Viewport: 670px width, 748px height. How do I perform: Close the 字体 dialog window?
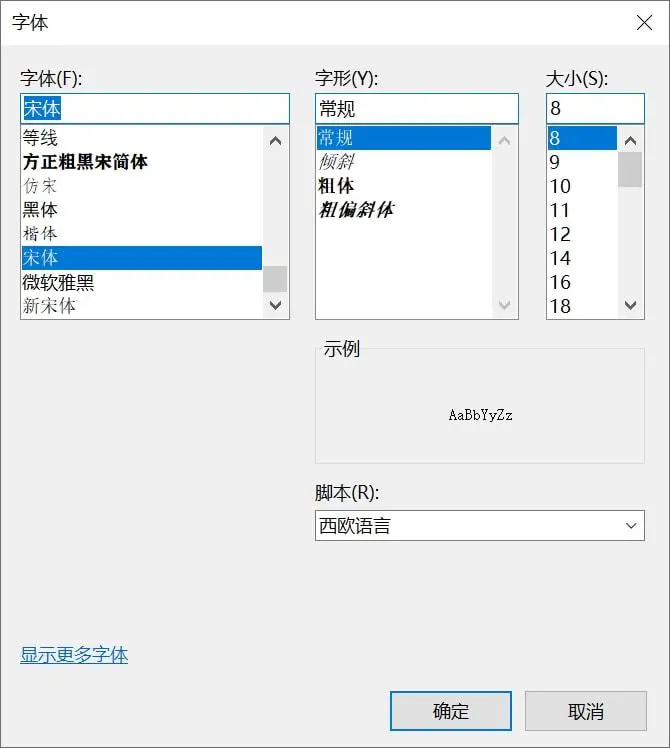[644, 23]
